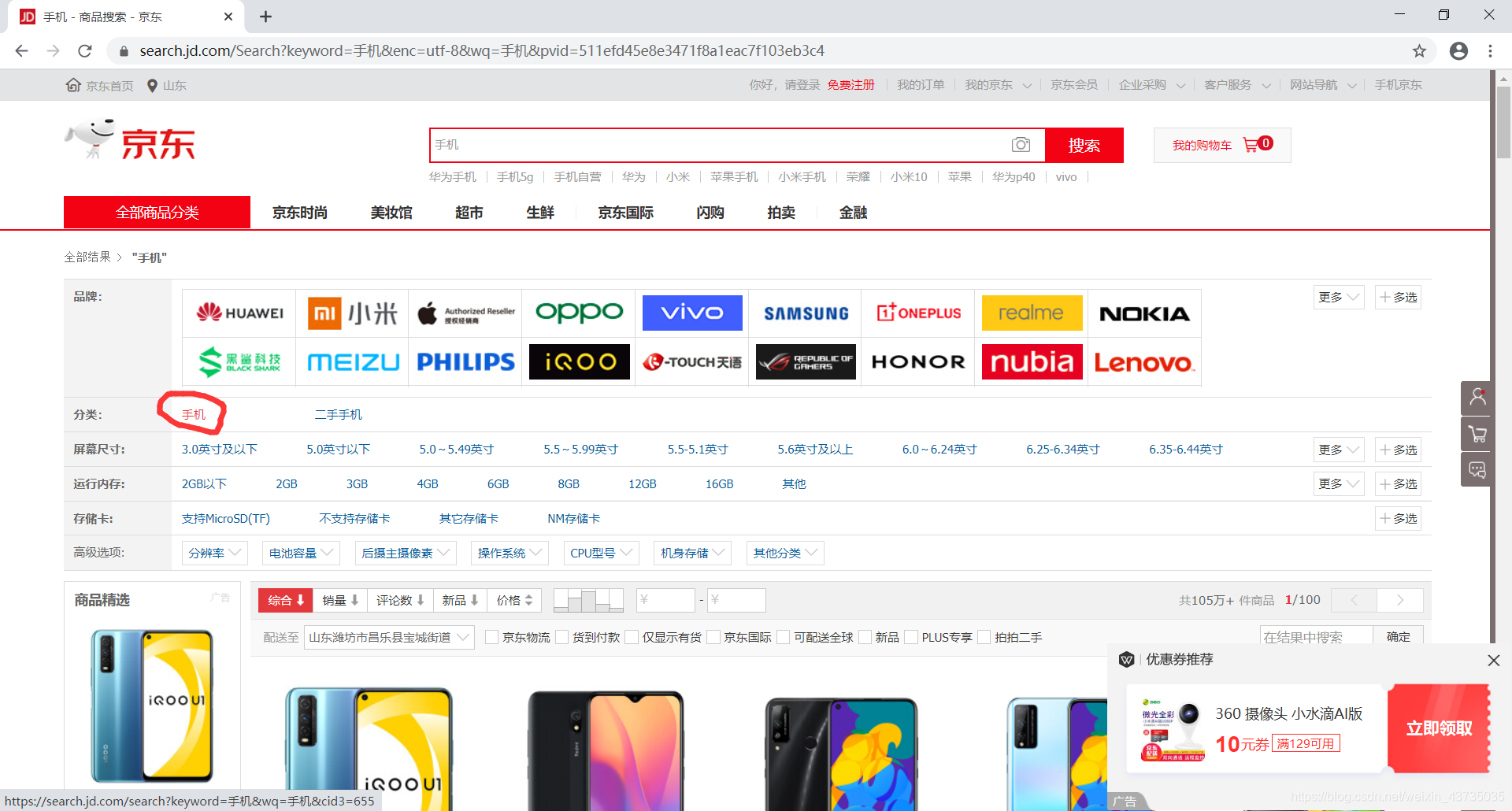Open the 全部商品分类 menu
This screenshot has height=811, width=1512.
(157, 213)
